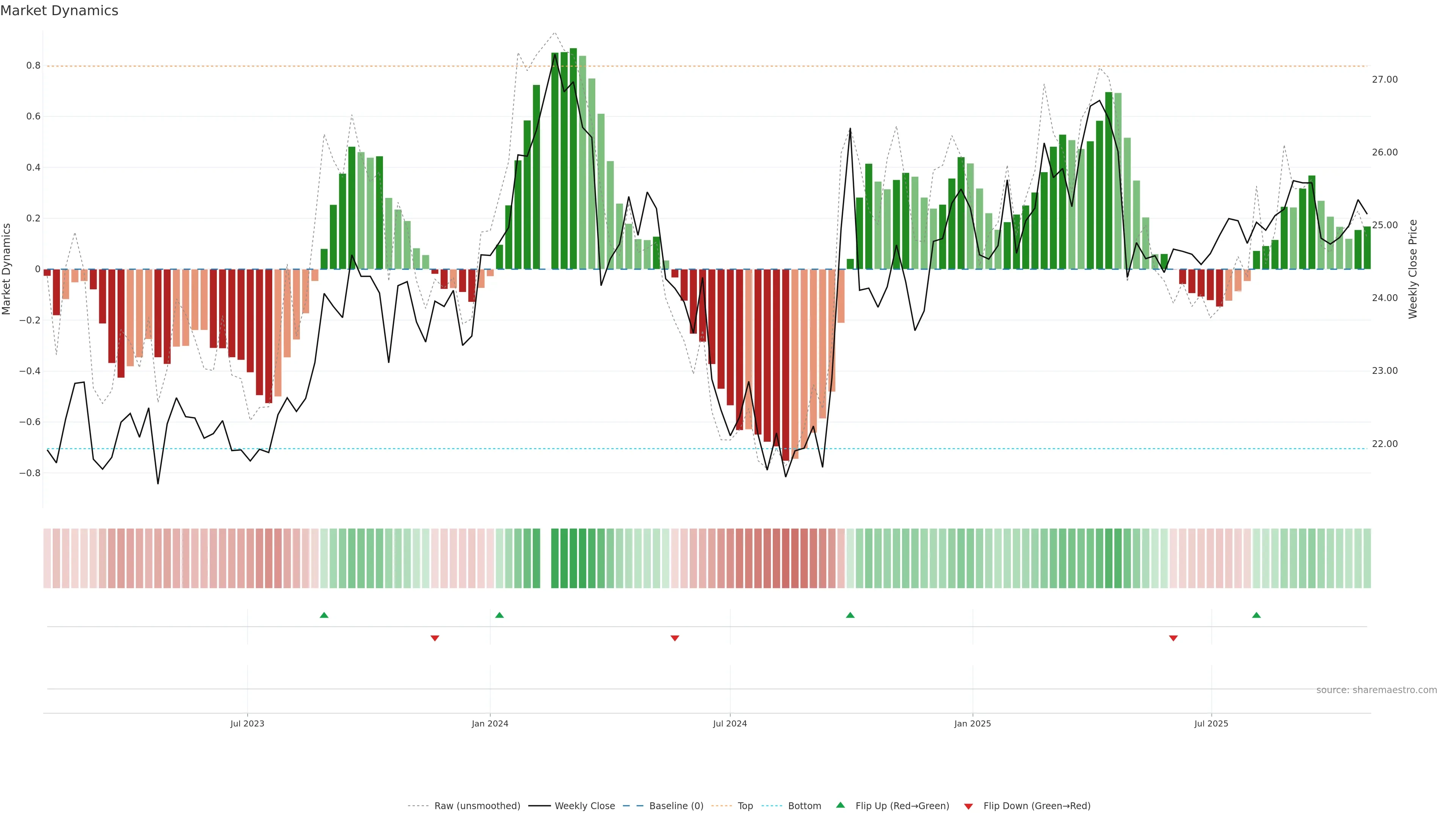Click the Market Dynamics chart title
This screenshot has width=1456, height=819.
(60, 11)
